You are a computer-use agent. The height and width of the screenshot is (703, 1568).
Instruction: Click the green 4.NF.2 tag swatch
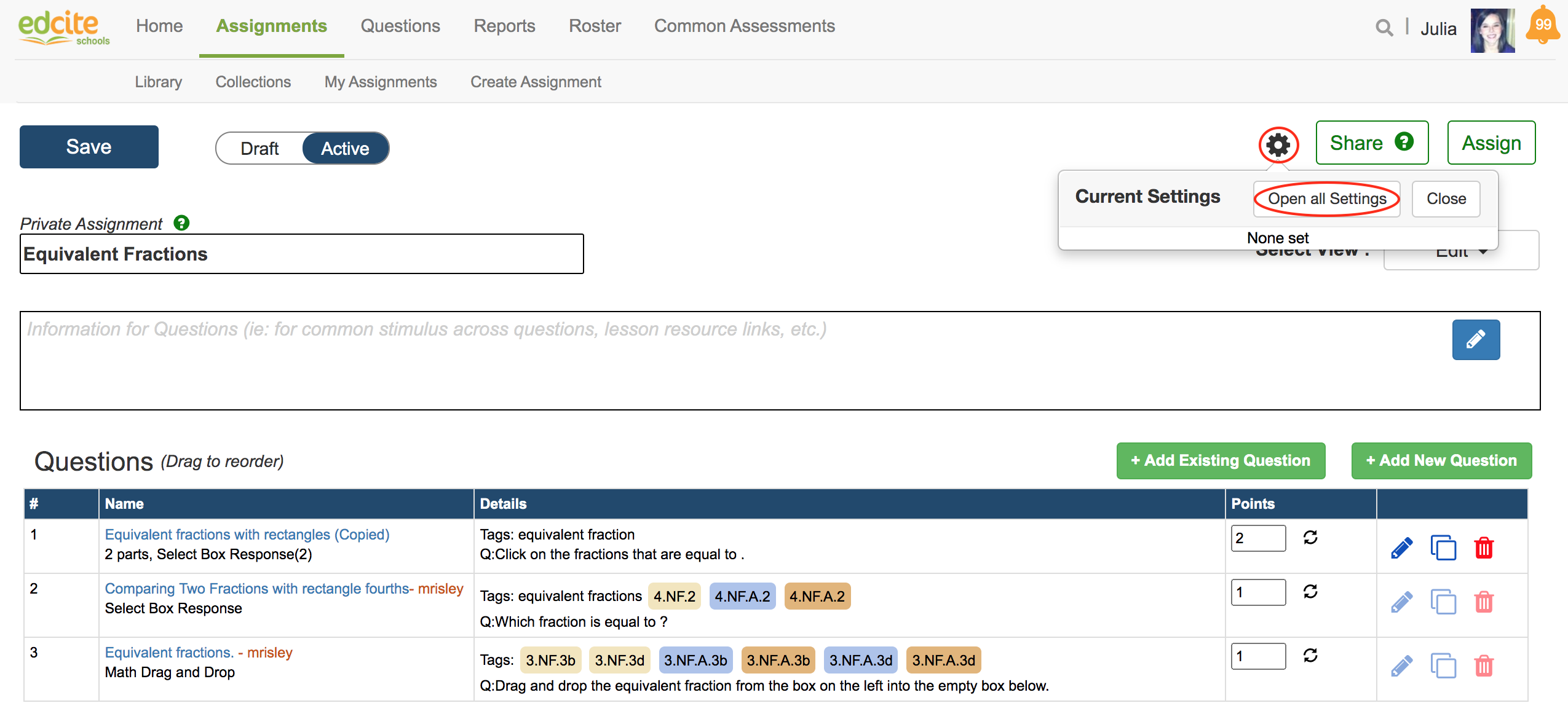(674, 596)
